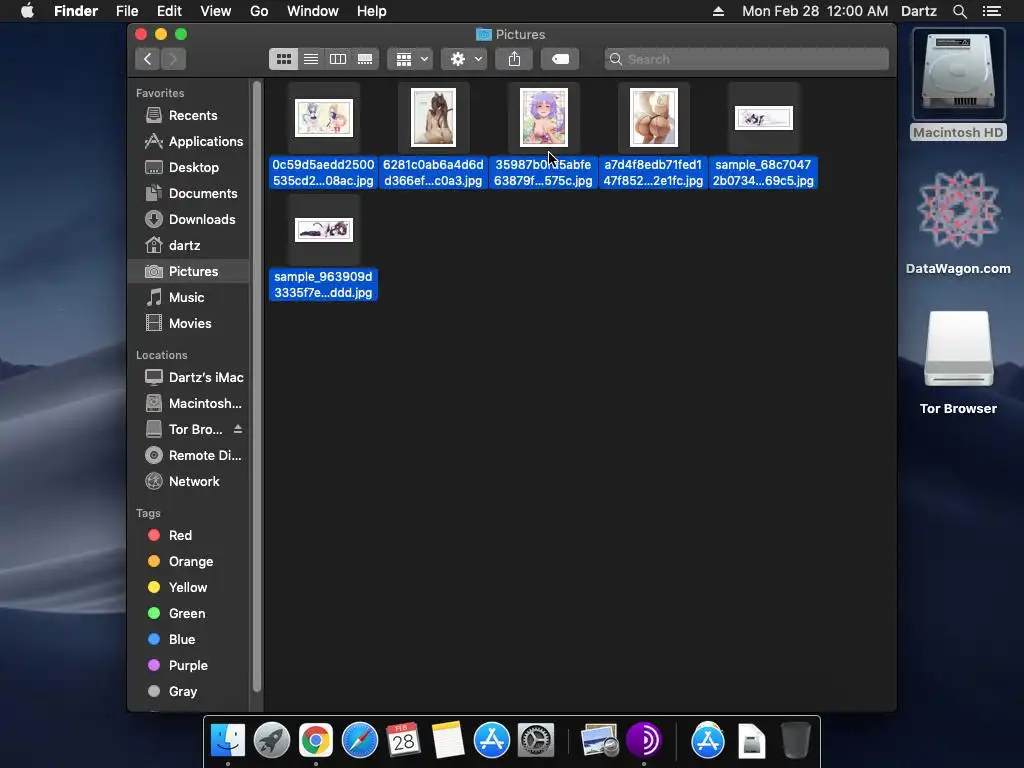
Task: Switch Finder to column view
Action: pos(338,59)
